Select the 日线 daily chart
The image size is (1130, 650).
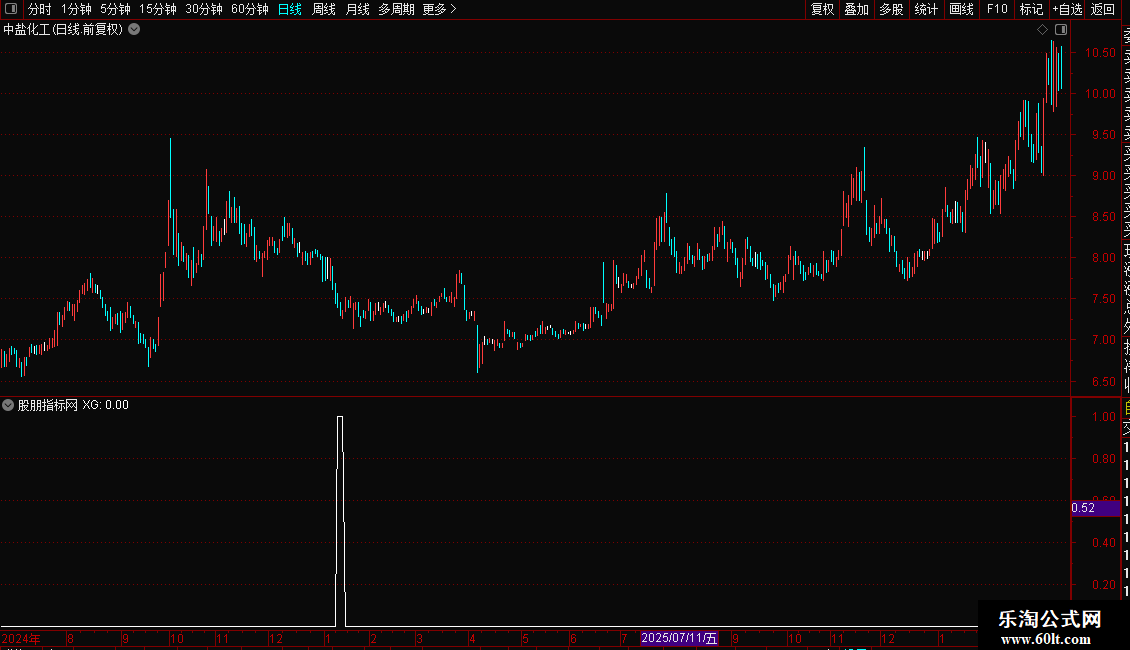[x=290, y=9]
